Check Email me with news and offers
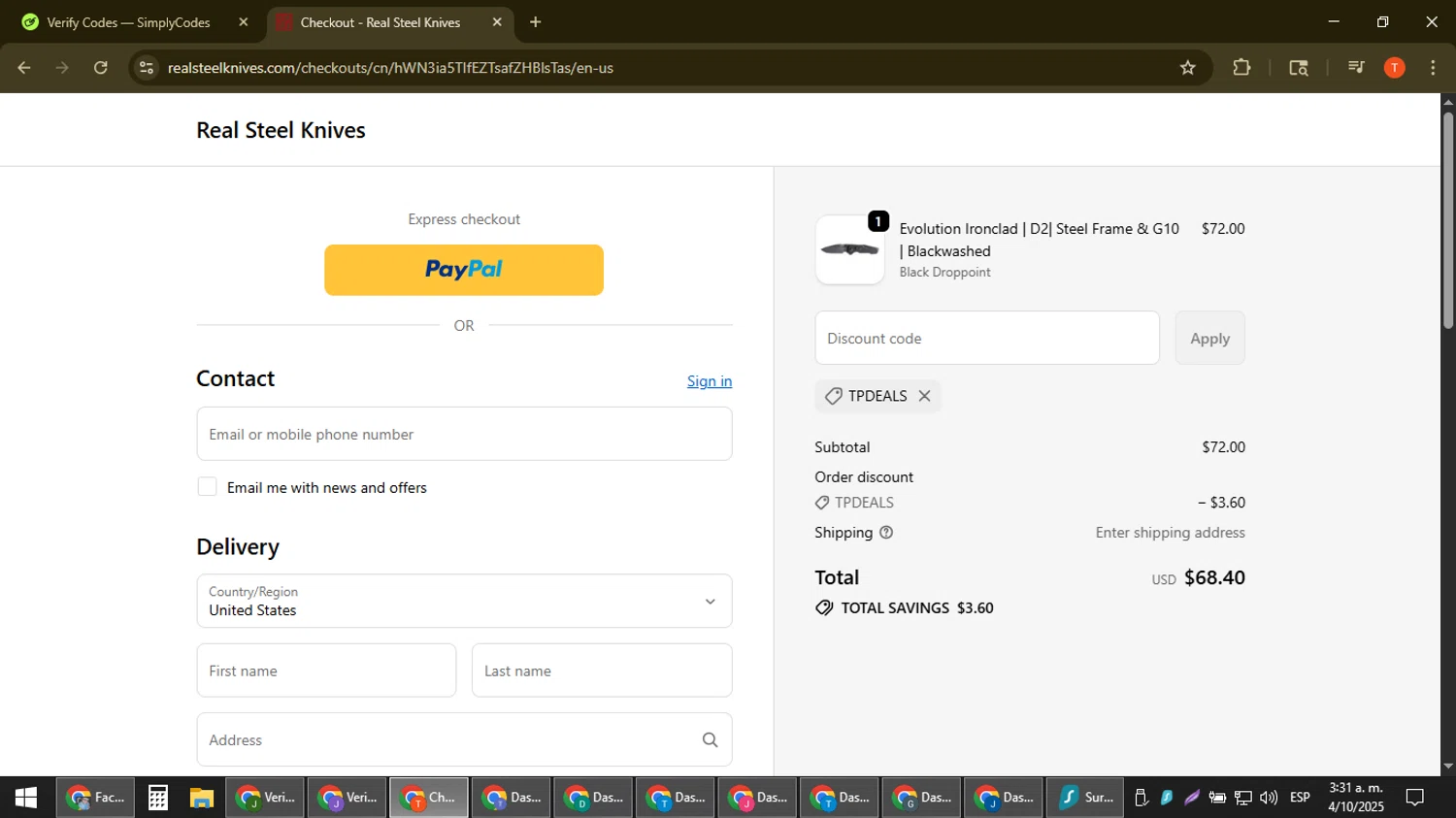The width and height of the screenshot is (1456, 818). pyautogui.click(x=207, y=487)
